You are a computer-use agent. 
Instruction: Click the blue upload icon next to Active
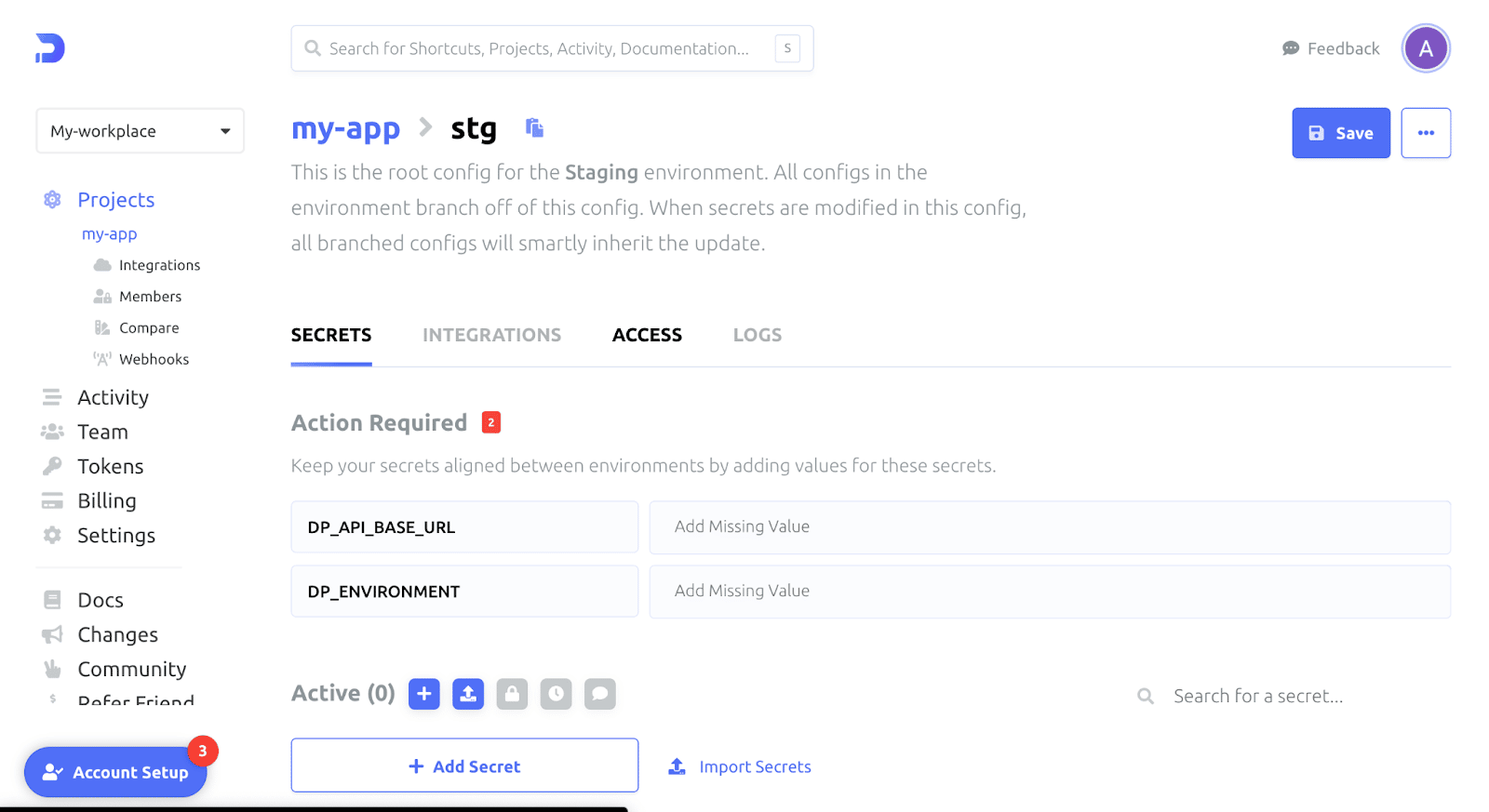pyautogui.click(x=468, y=694)
